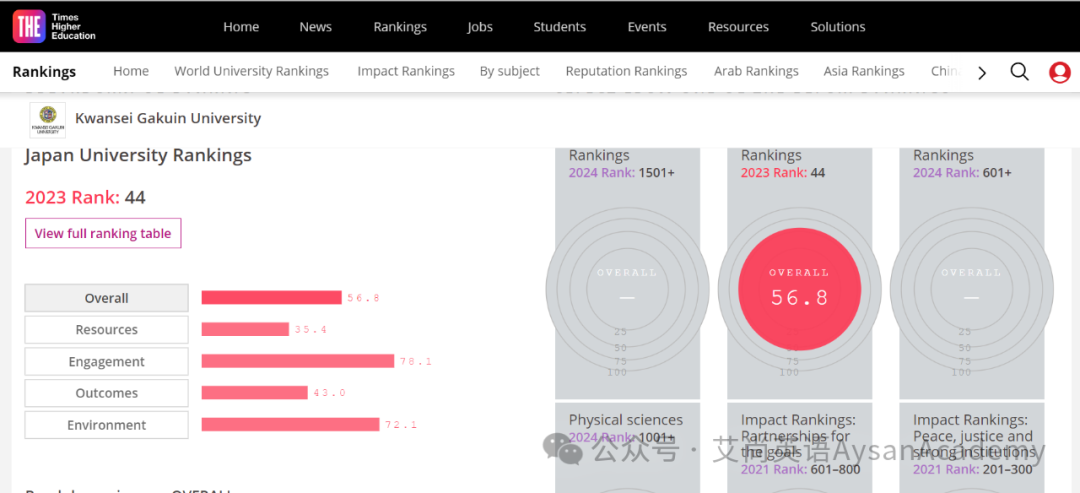
Task: Click the 2023 Rank: 44 text under heading
Action: [x=85, y=198]
